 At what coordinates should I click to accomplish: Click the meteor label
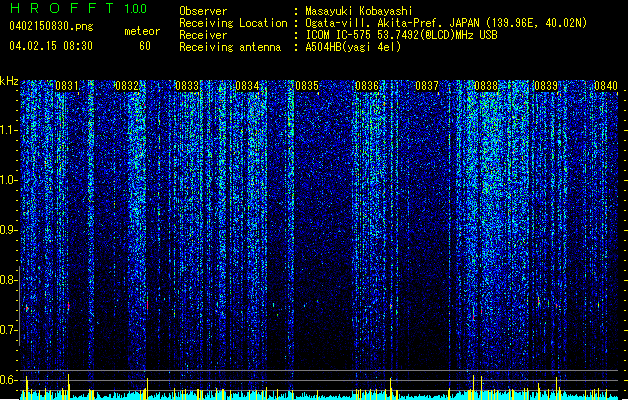coord(142,31)
